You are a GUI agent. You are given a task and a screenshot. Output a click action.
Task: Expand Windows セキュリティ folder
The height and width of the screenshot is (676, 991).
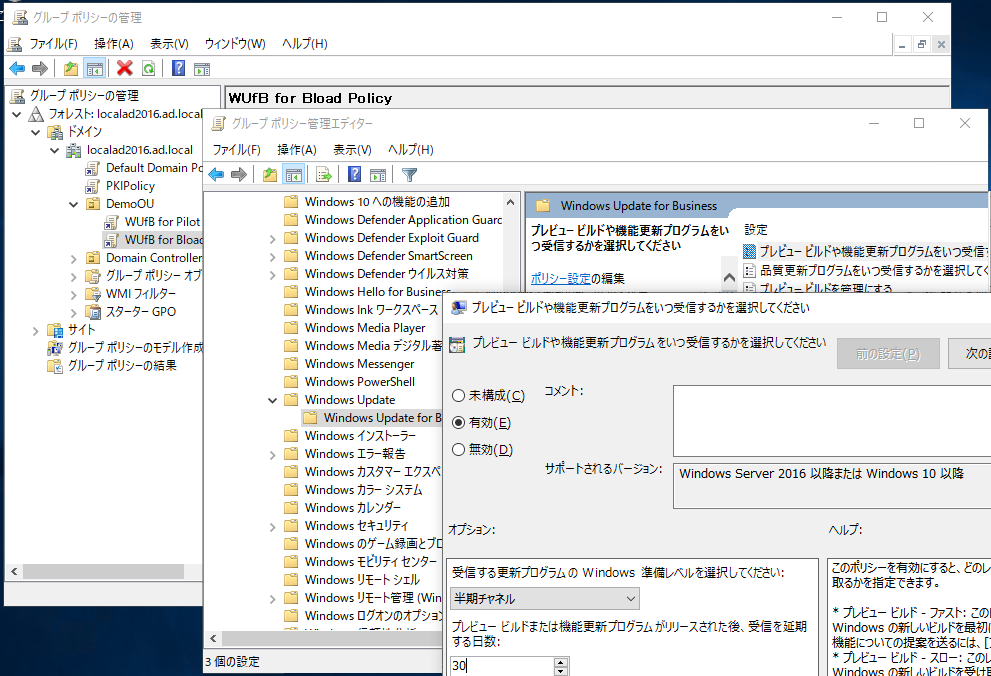272,526
